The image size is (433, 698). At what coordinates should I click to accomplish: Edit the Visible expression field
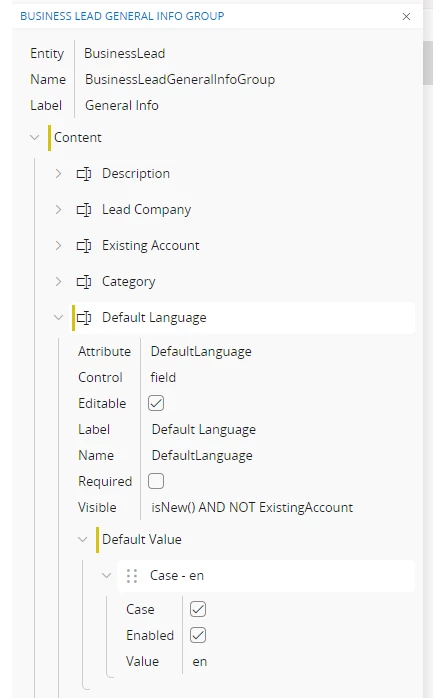coord(252,507)
